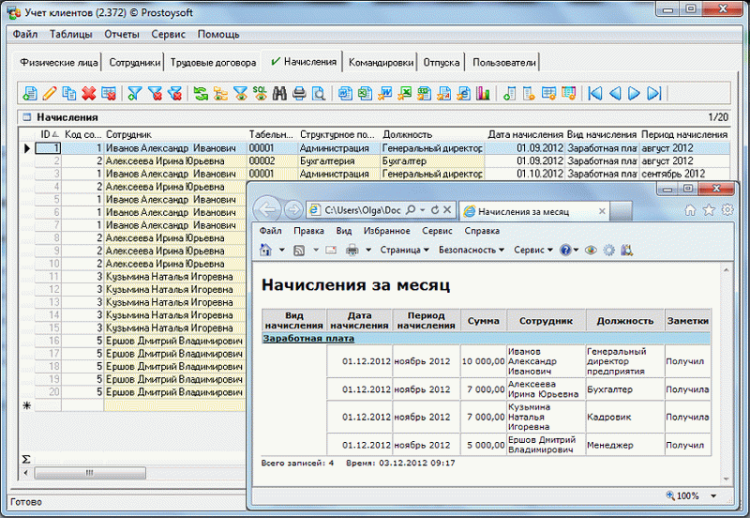This screenshot has width=750, height=518.
Task: Click the pencil edit record icon
Action: click(x=49, y=94)
